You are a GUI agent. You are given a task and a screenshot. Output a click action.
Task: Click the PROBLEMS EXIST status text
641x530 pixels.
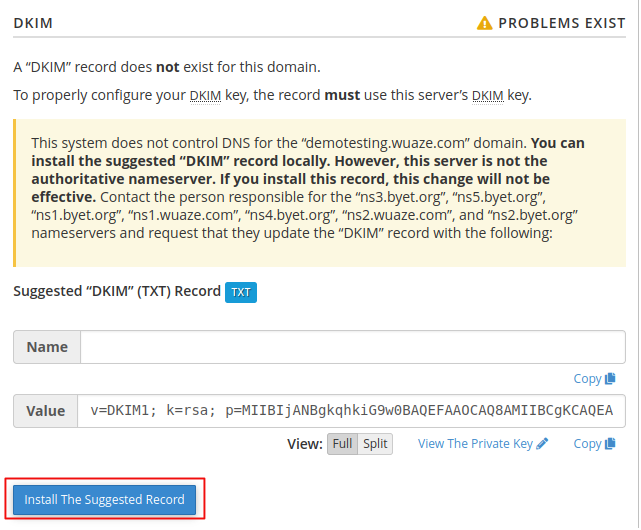562,23
